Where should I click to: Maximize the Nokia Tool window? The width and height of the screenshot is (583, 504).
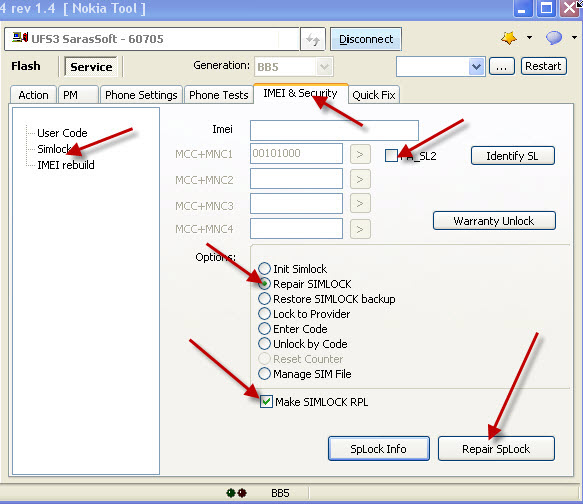click(x=546, y=8)
